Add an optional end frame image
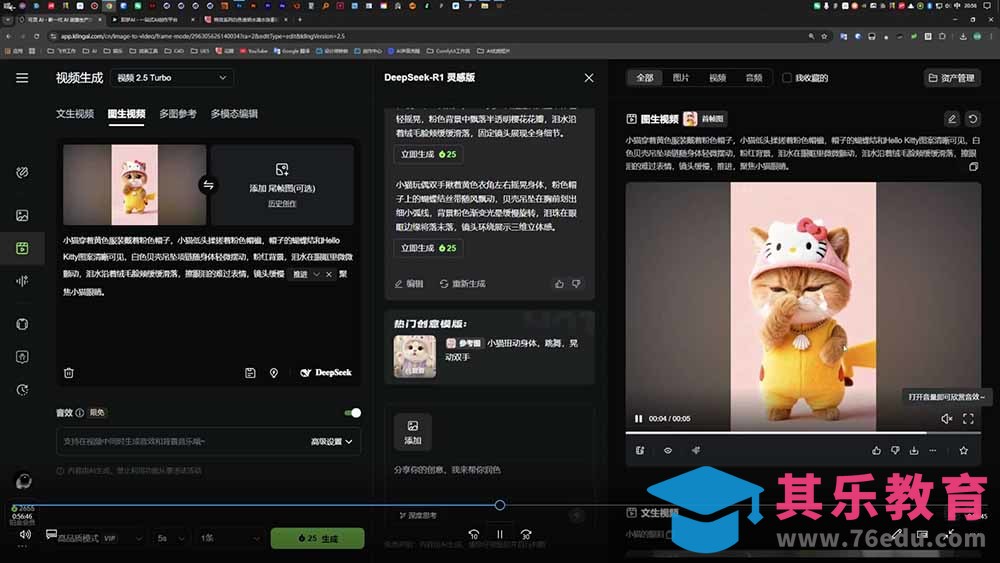 click(282, 179)
